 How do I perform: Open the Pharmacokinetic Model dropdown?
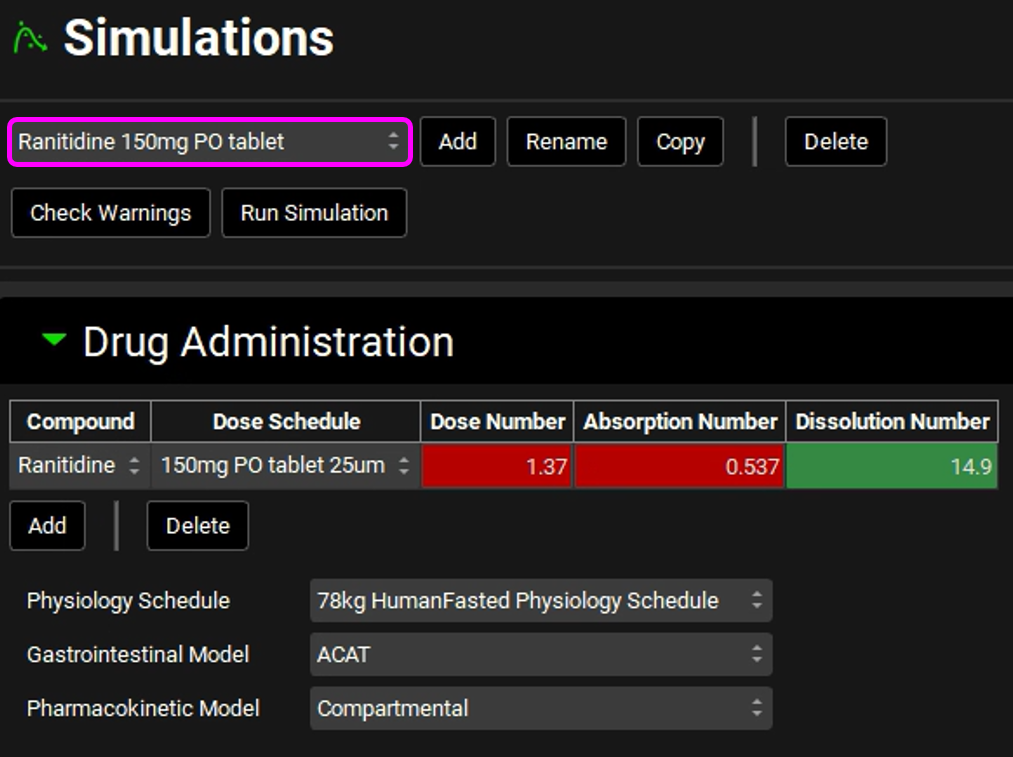tap(540, 709)
